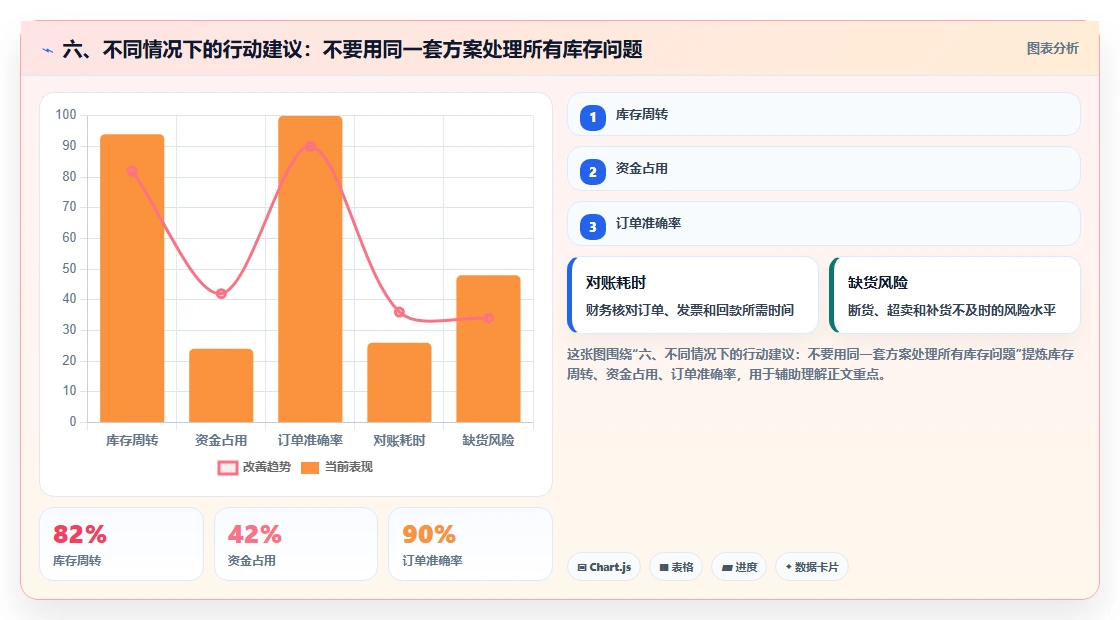Select the 缺货风险 info card
The width and height of the screenshot is (1120, 620).
click(x=955, y=295)
